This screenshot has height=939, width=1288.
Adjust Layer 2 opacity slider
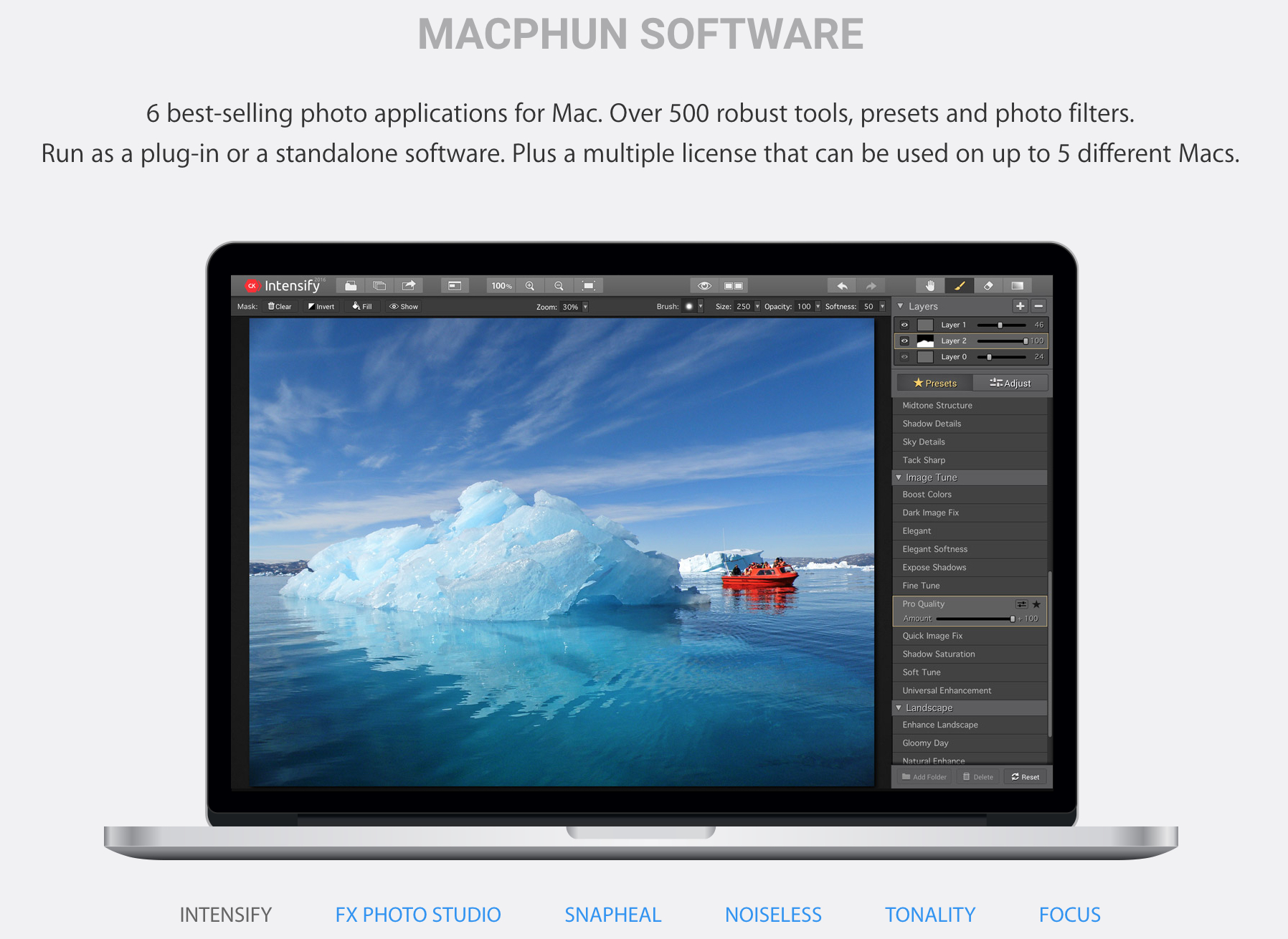[1001, 341]
